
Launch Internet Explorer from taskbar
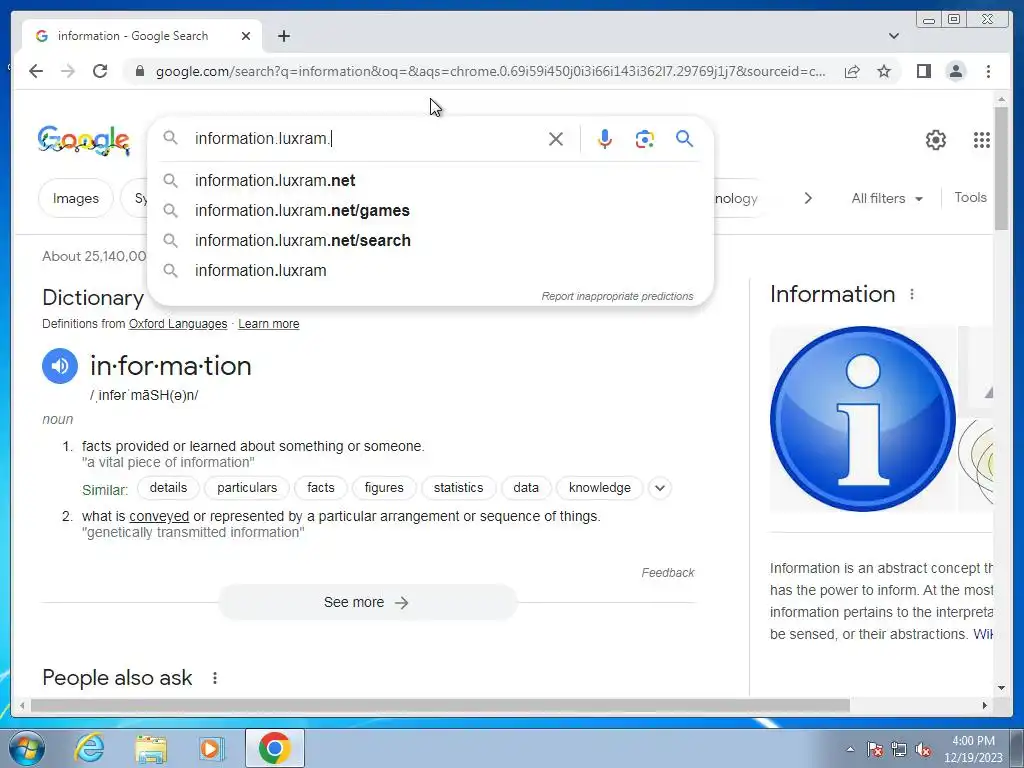(89, 748)
